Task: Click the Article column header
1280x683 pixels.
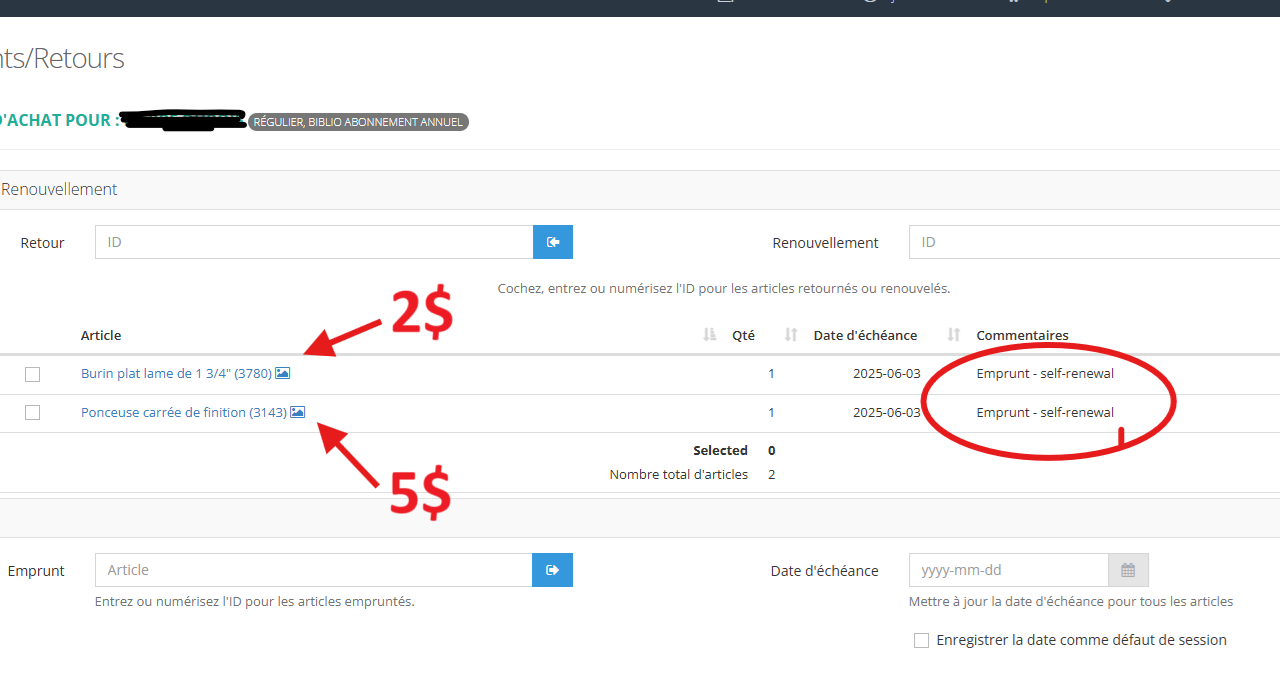Action: (101, 335)
